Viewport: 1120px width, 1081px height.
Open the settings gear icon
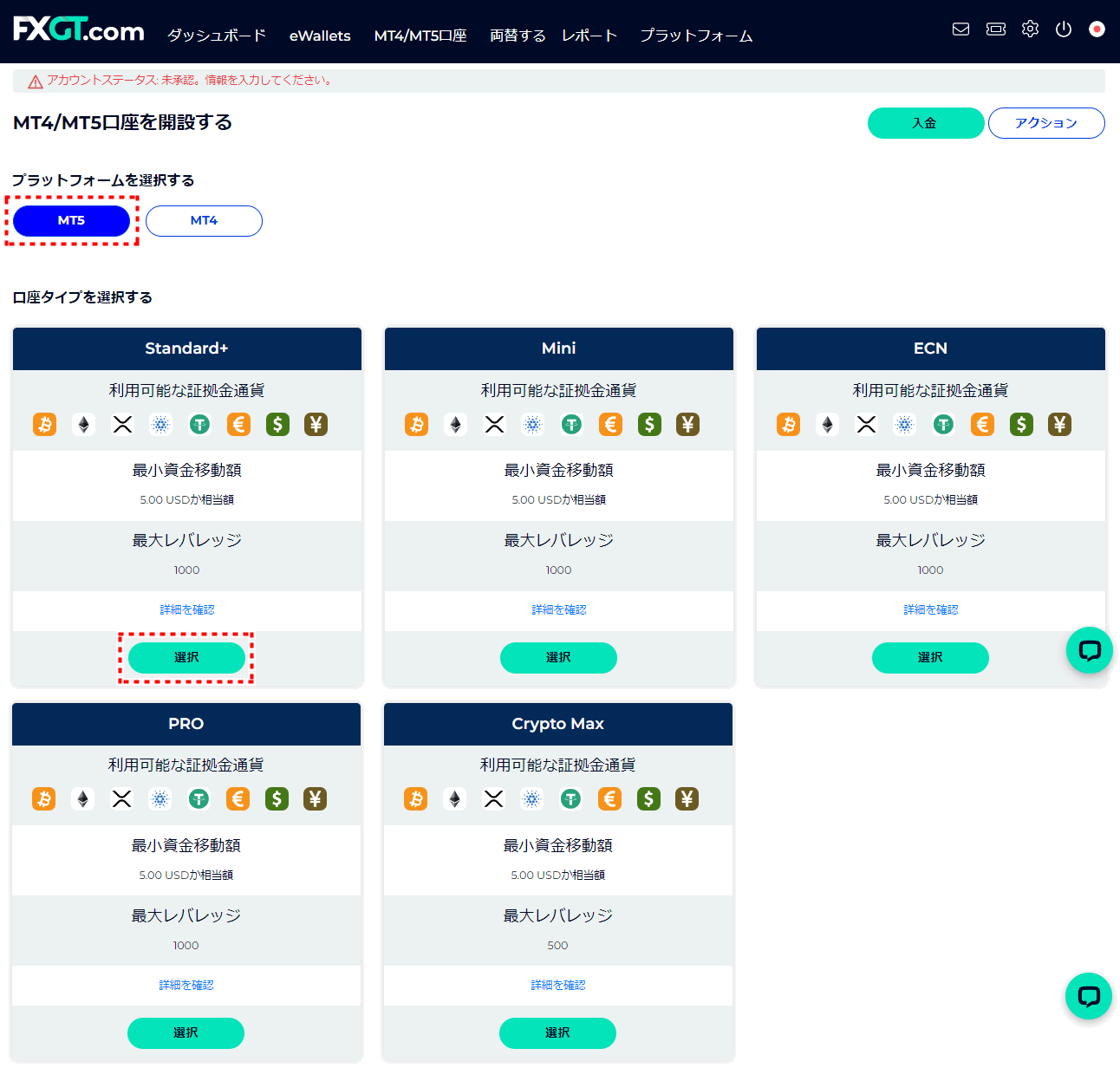pyautogui.click(x=1030, y=29)
